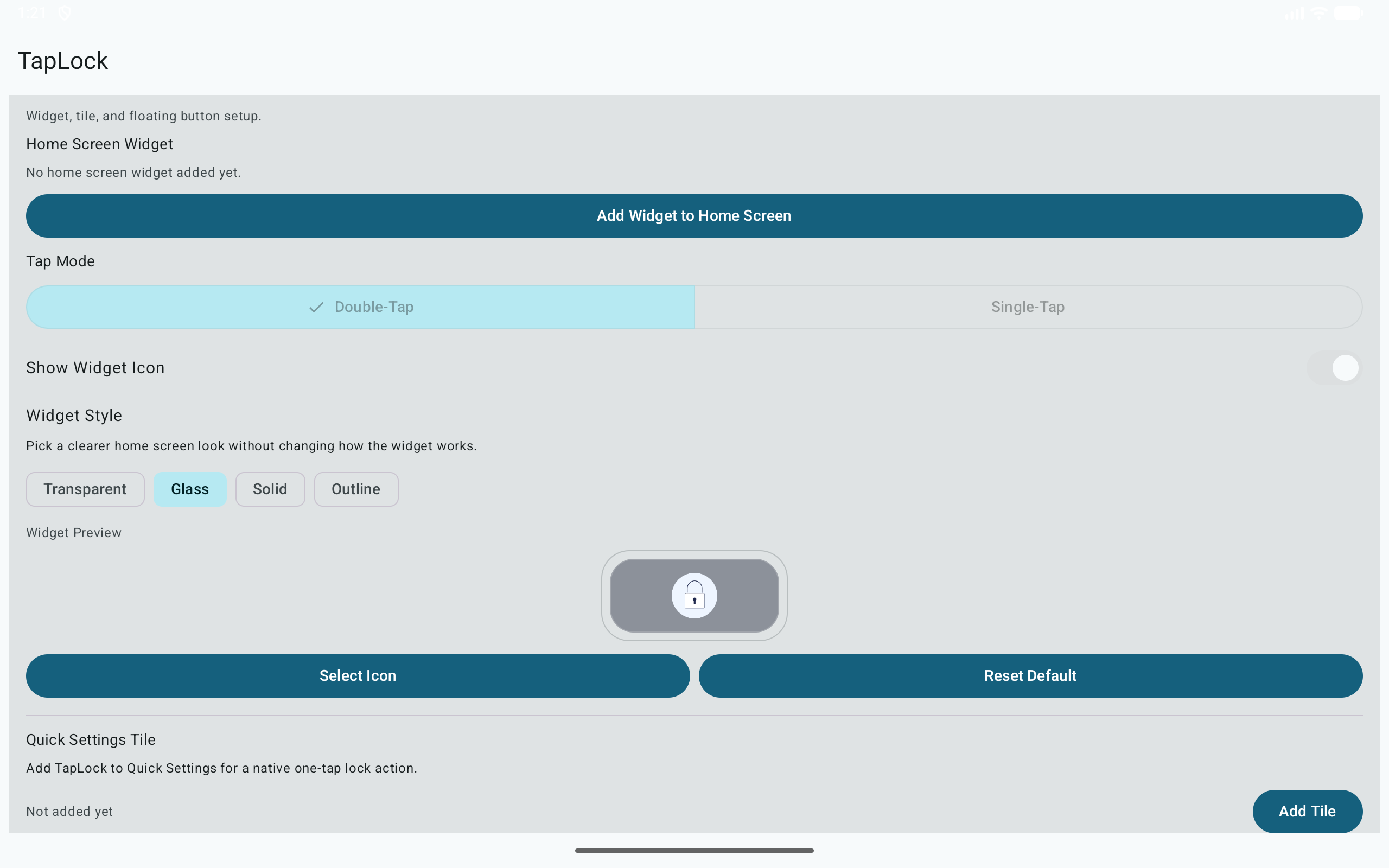
Task: Click 'Pick a clearer home screen look' description
Action: [x=251, y=446]
